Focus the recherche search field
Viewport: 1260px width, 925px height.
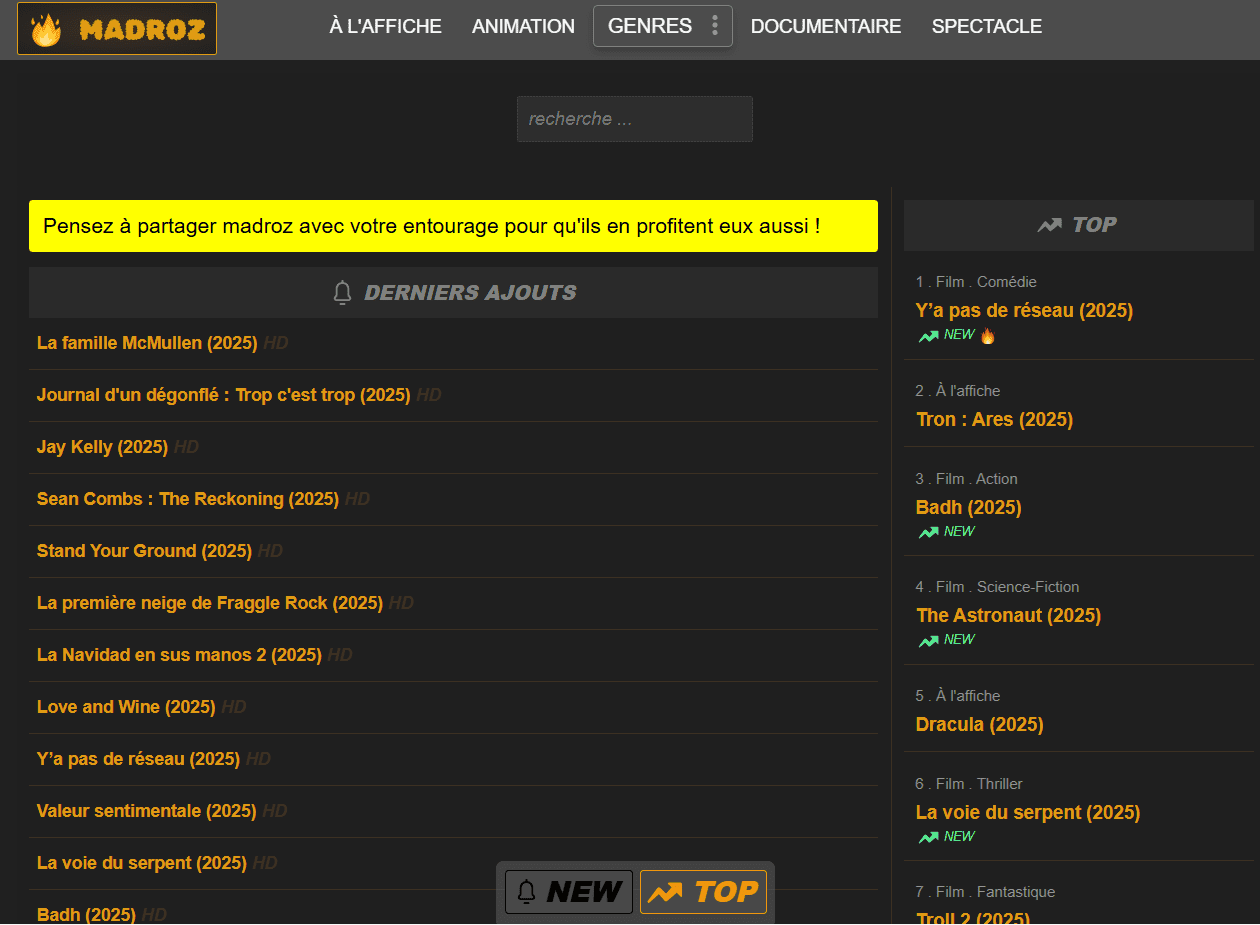[634, 119]
